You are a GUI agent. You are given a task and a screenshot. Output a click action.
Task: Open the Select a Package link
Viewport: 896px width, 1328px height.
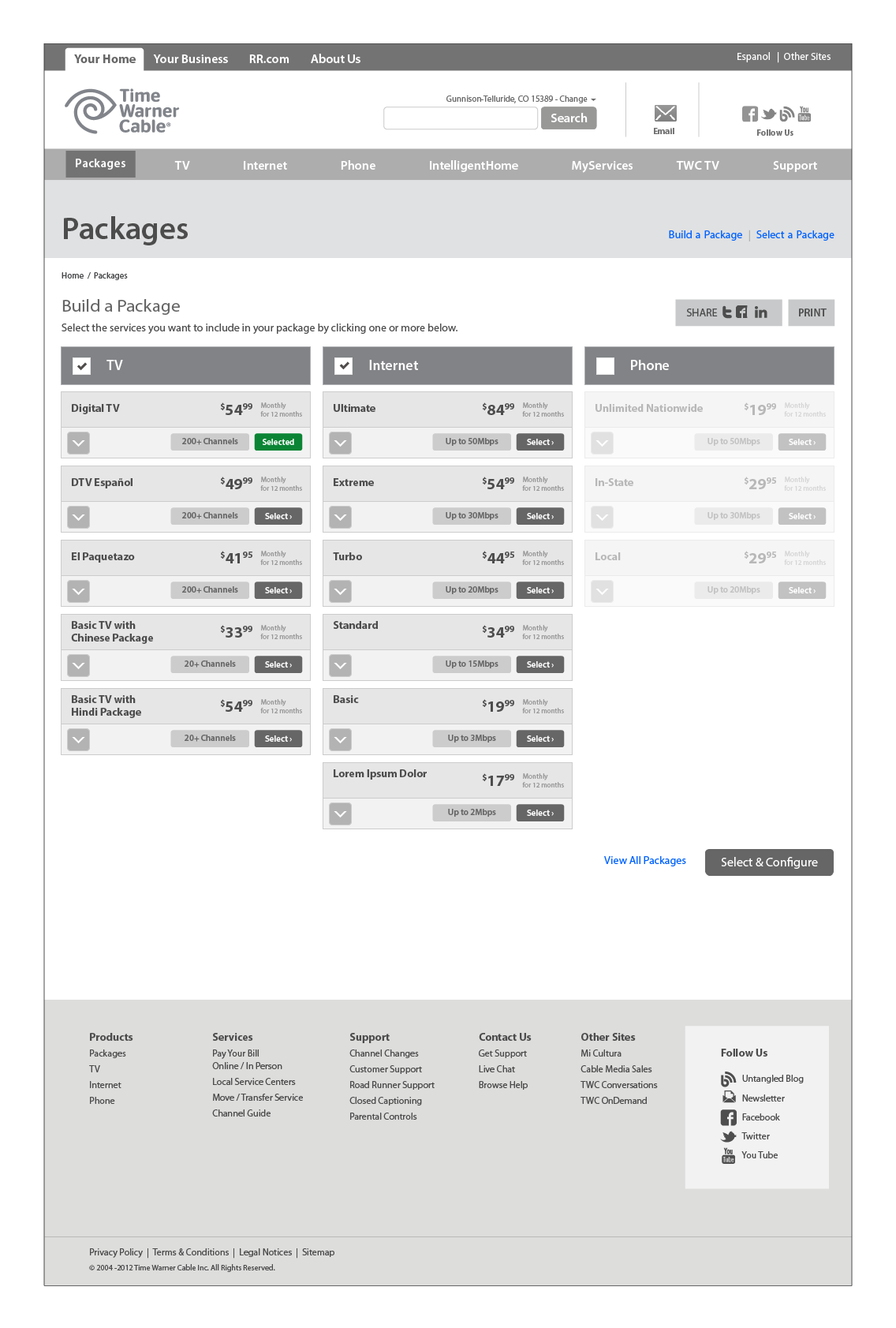coord(795,234)
